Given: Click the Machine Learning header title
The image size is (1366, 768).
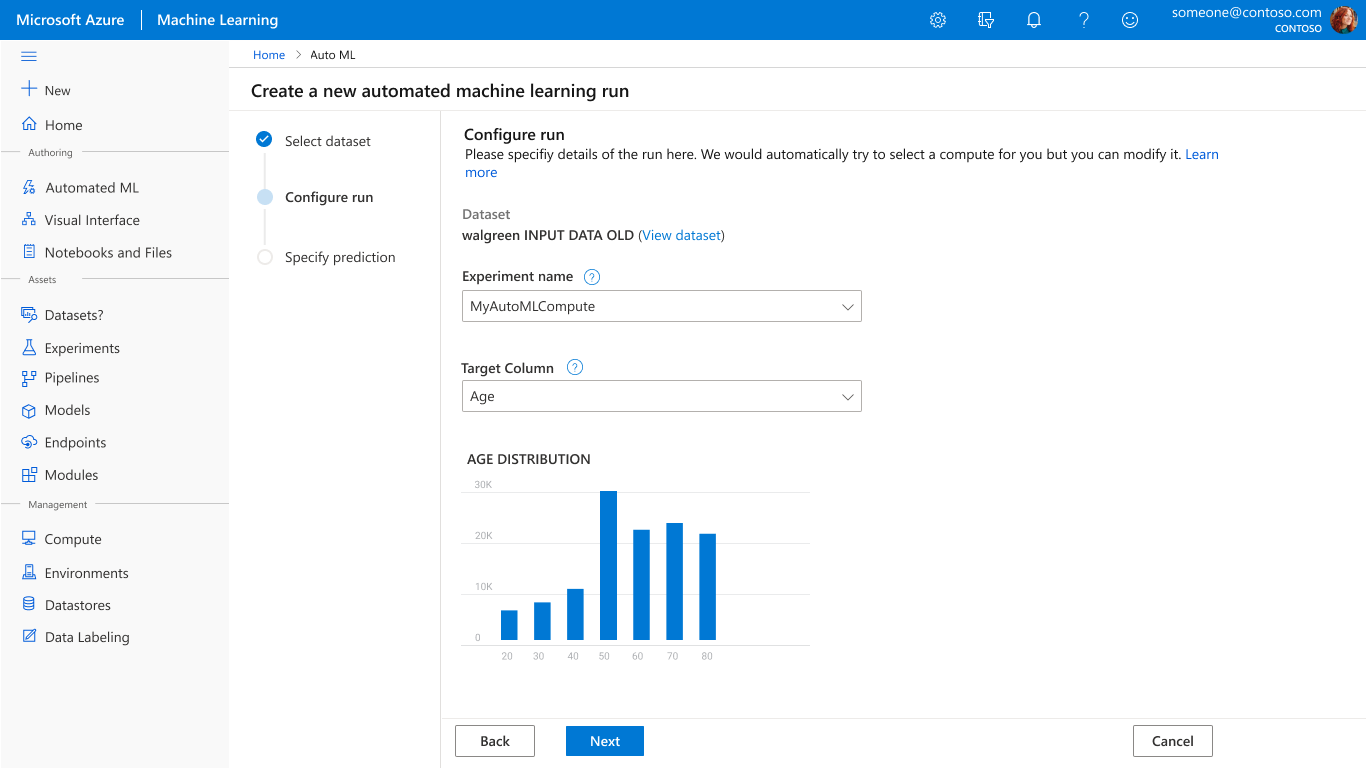Looking at the screenshot, I should (x=218, y=20).
